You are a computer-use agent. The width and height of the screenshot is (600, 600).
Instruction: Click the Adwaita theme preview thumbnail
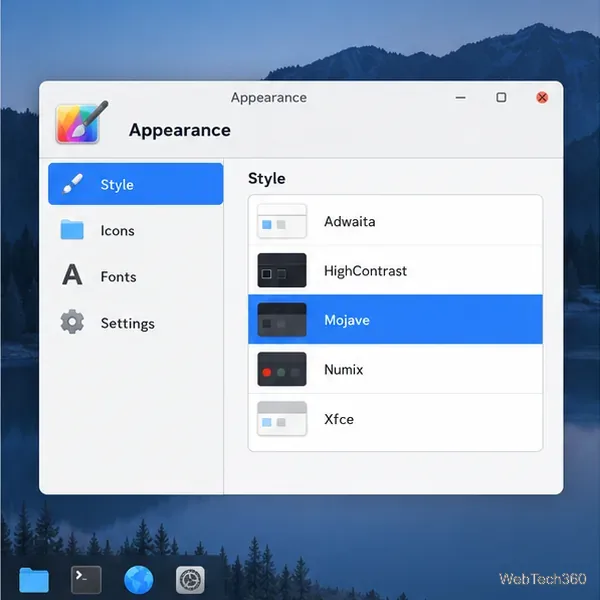(x=282, y=221)
